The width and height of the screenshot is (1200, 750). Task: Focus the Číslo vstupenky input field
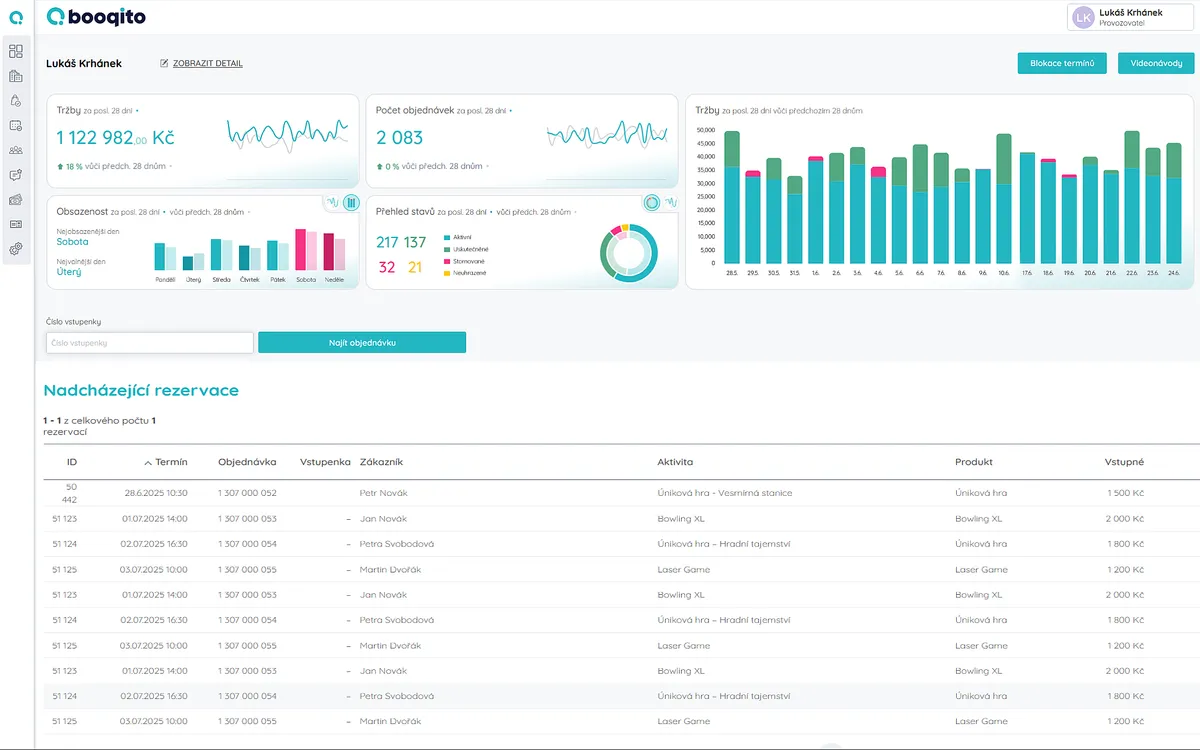coord(150,343)
